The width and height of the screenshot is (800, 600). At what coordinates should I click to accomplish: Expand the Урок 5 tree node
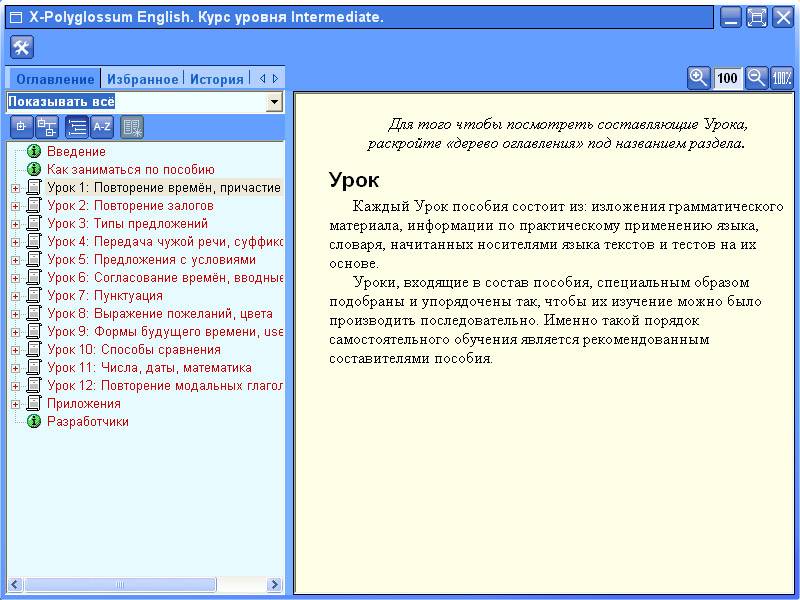click(x=15, y=260)
